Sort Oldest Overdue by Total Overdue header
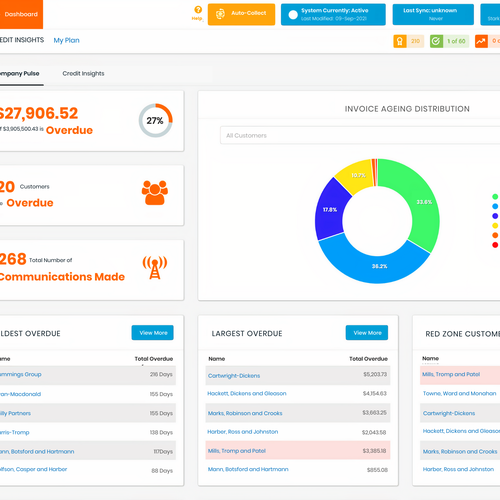This screenshot has width=500, height=500. 154,359
